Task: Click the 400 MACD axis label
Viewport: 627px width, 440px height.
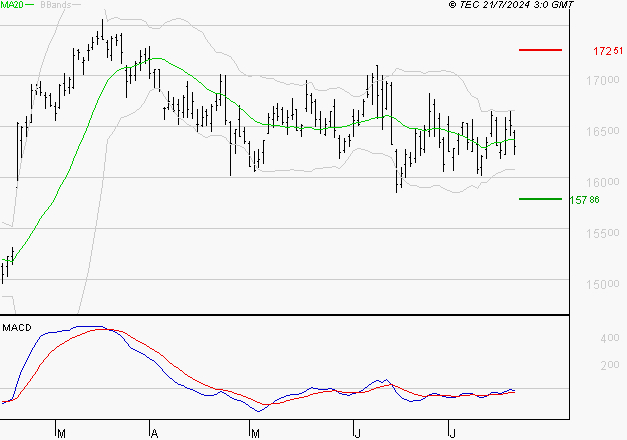Action: point(610,338)
